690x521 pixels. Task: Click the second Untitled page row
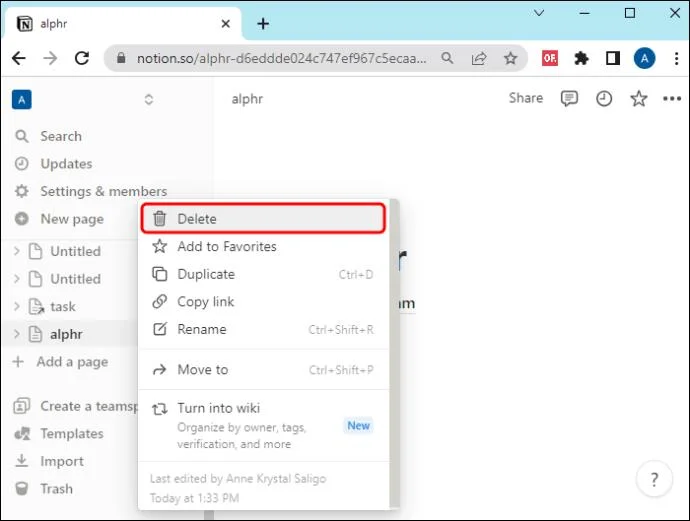click(75, 279)
